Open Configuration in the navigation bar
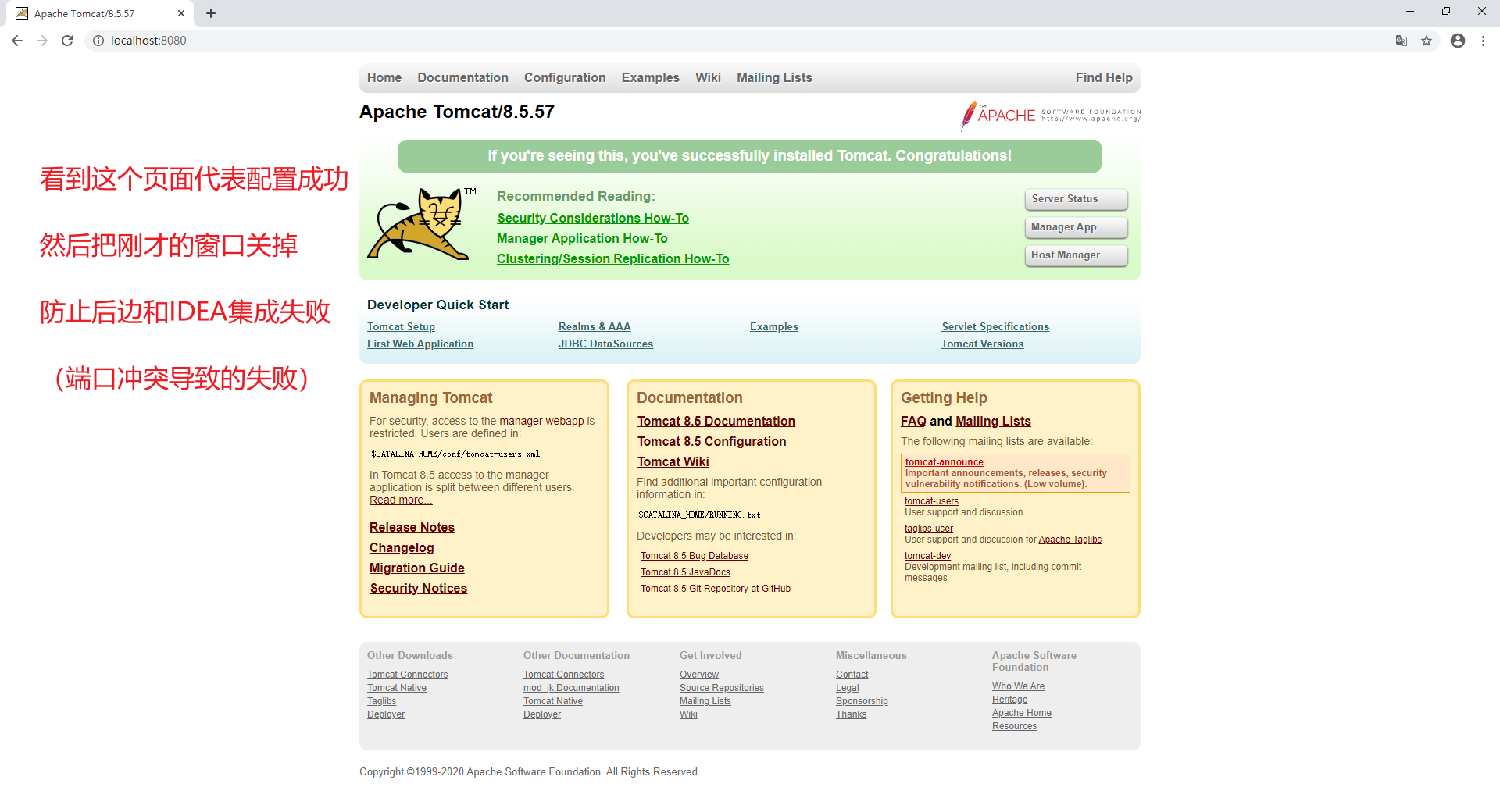 tap(565, 77)
